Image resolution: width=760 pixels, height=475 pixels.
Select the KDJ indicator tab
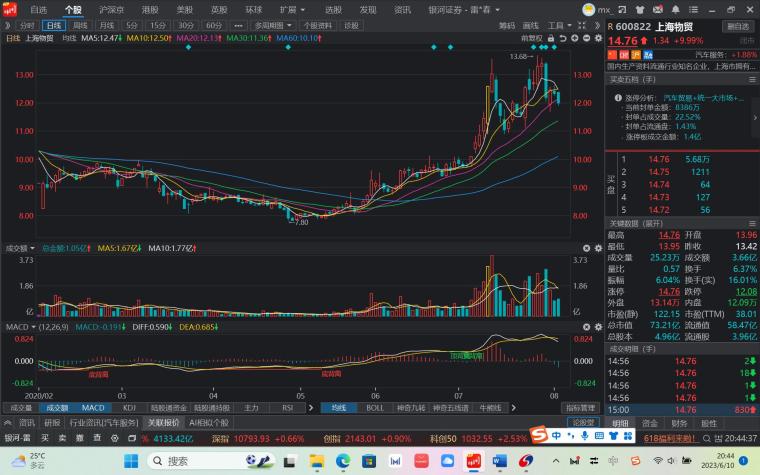[129, 408]
